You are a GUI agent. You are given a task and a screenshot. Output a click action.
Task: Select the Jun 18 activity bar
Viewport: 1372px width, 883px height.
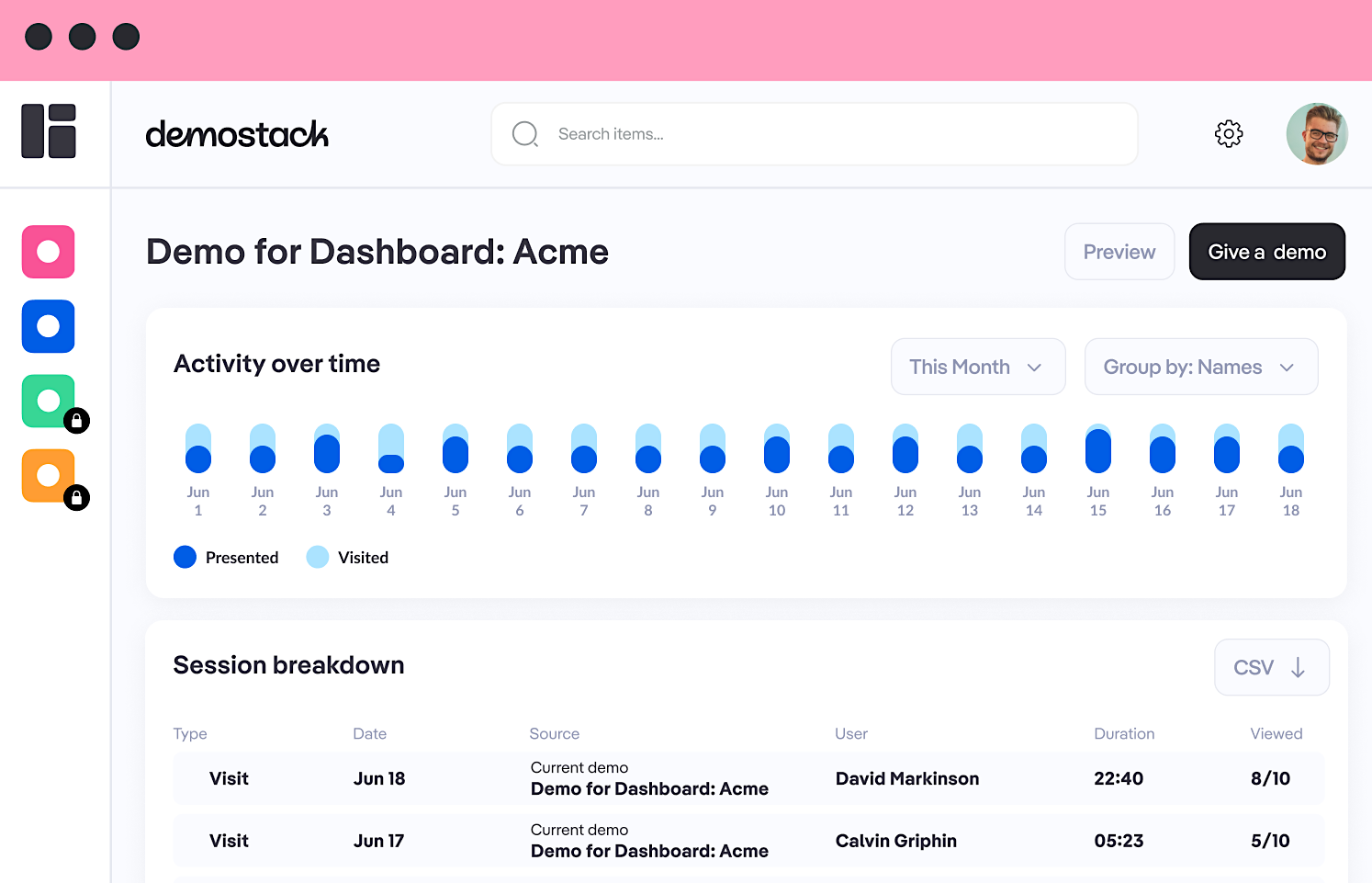click(x=1291, y=448)
